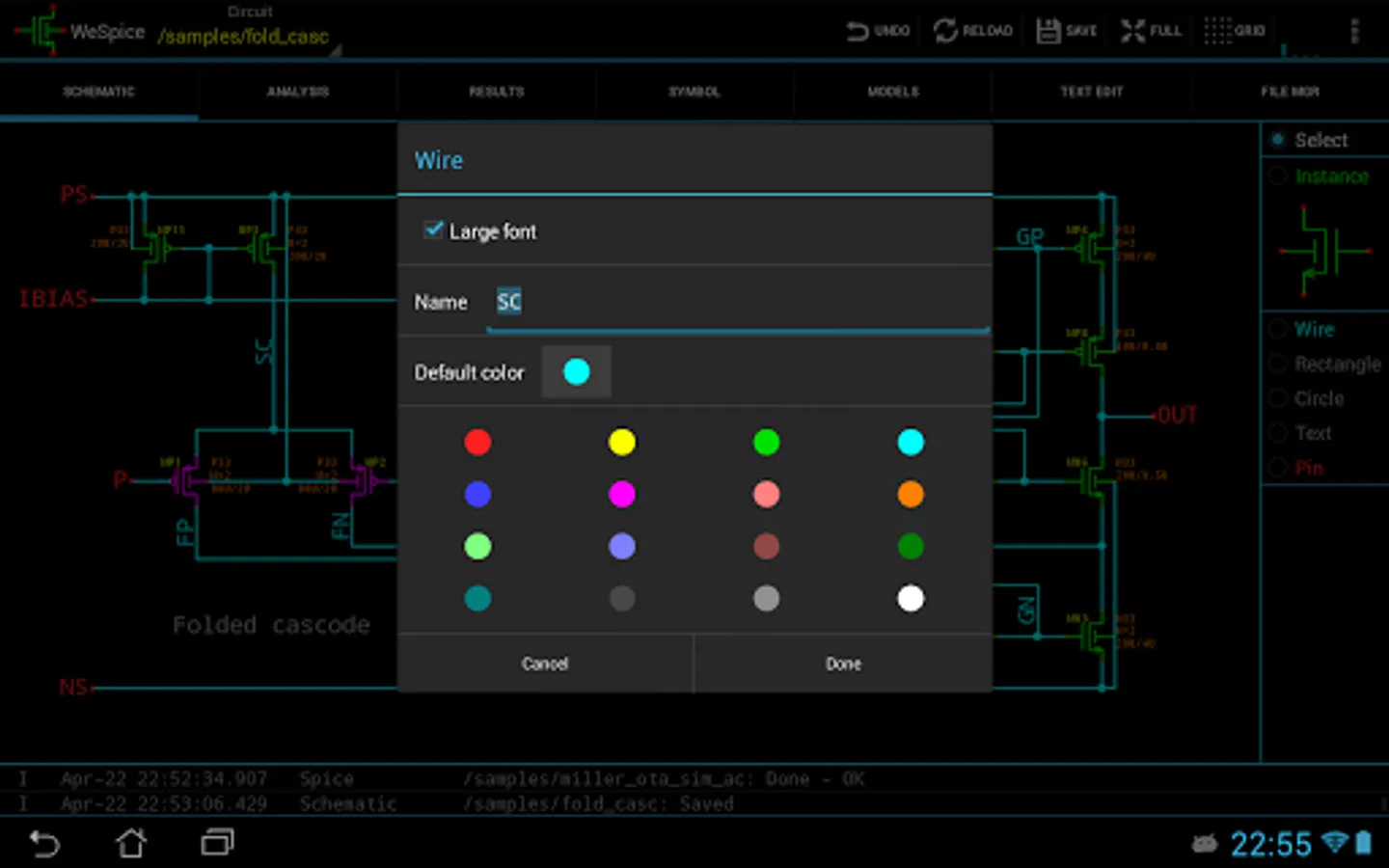Image resolution: width=1389 pixels, height=868 pixels.
Task: Click the IBIAS pin label in schematic
Action: [54, 299]
